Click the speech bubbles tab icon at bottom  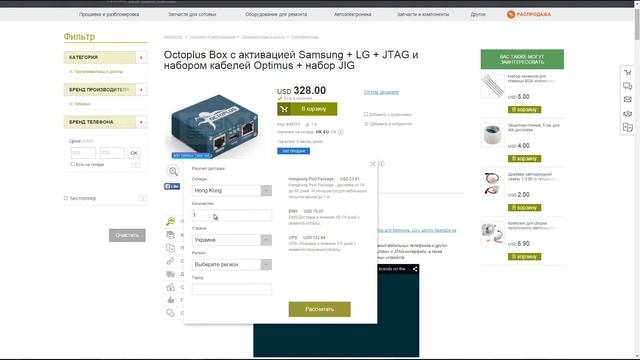tap(171, 313)
